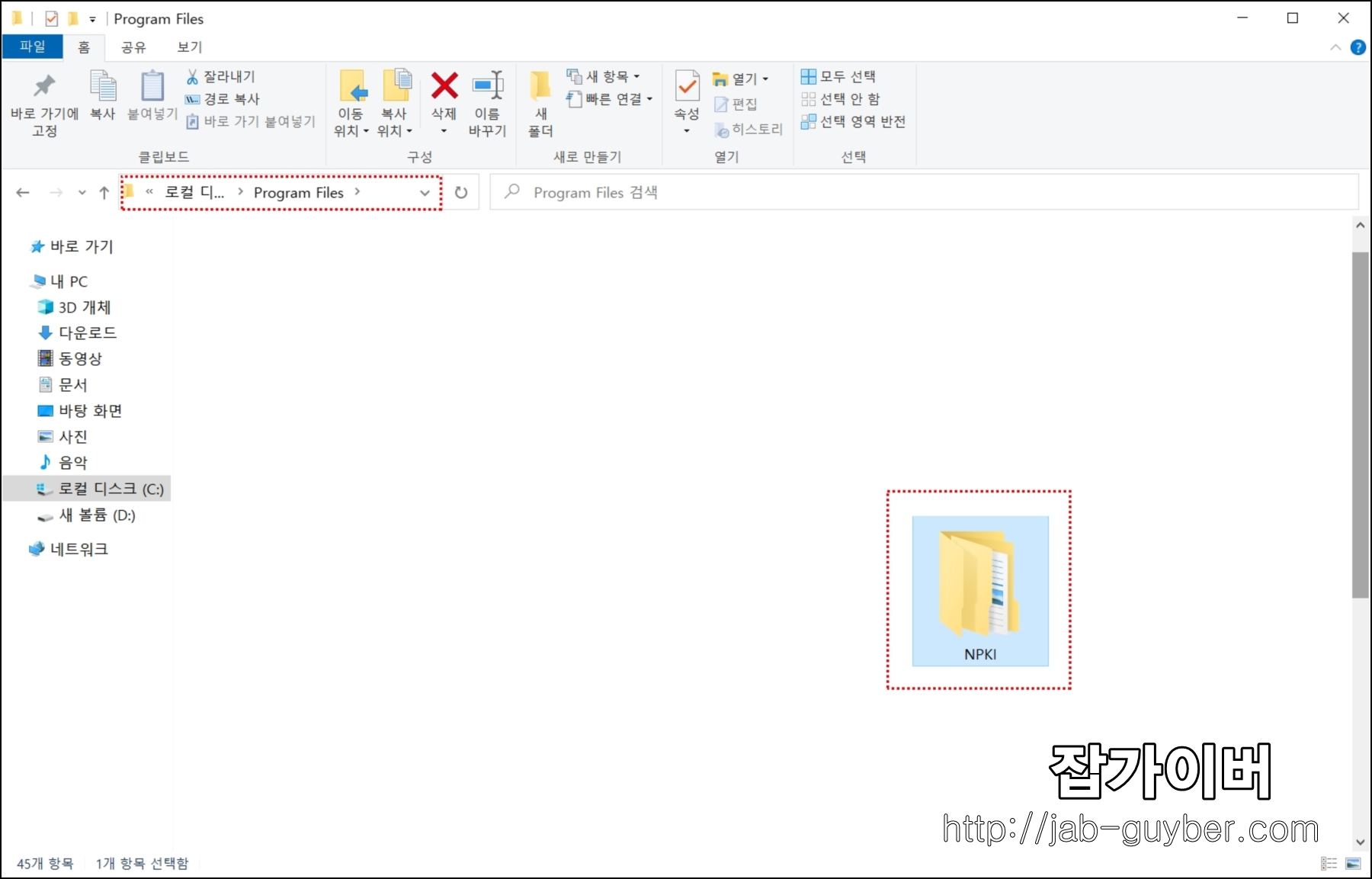Click 선택 영역 반전 to invert selection
This screenshot has width=1372, height=879.
[x=854, y=121]
